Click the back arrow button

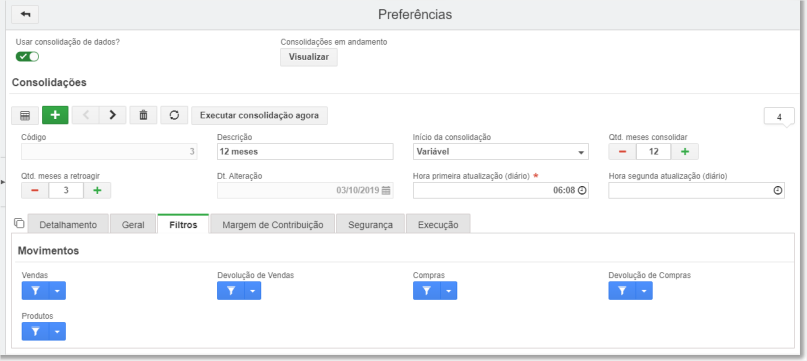(25, 14)
